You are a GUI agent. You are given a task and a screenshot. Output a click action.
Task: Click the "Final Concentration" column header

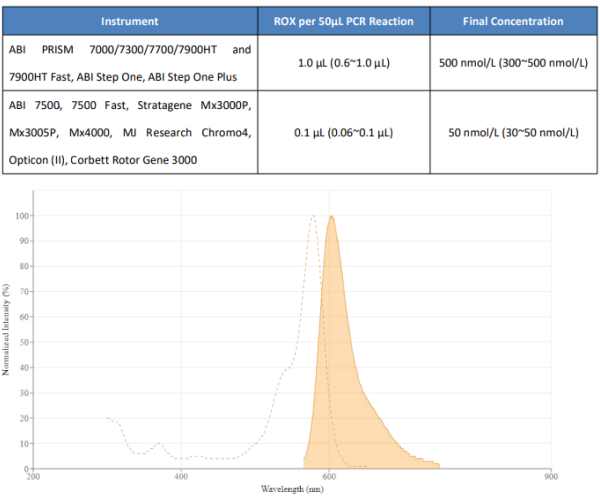pyautogui.click(x=514, y=21)
